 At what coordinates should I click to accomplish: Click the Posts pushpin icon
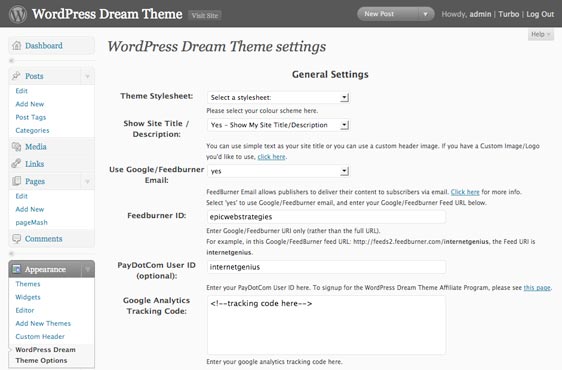coord(16,76)
